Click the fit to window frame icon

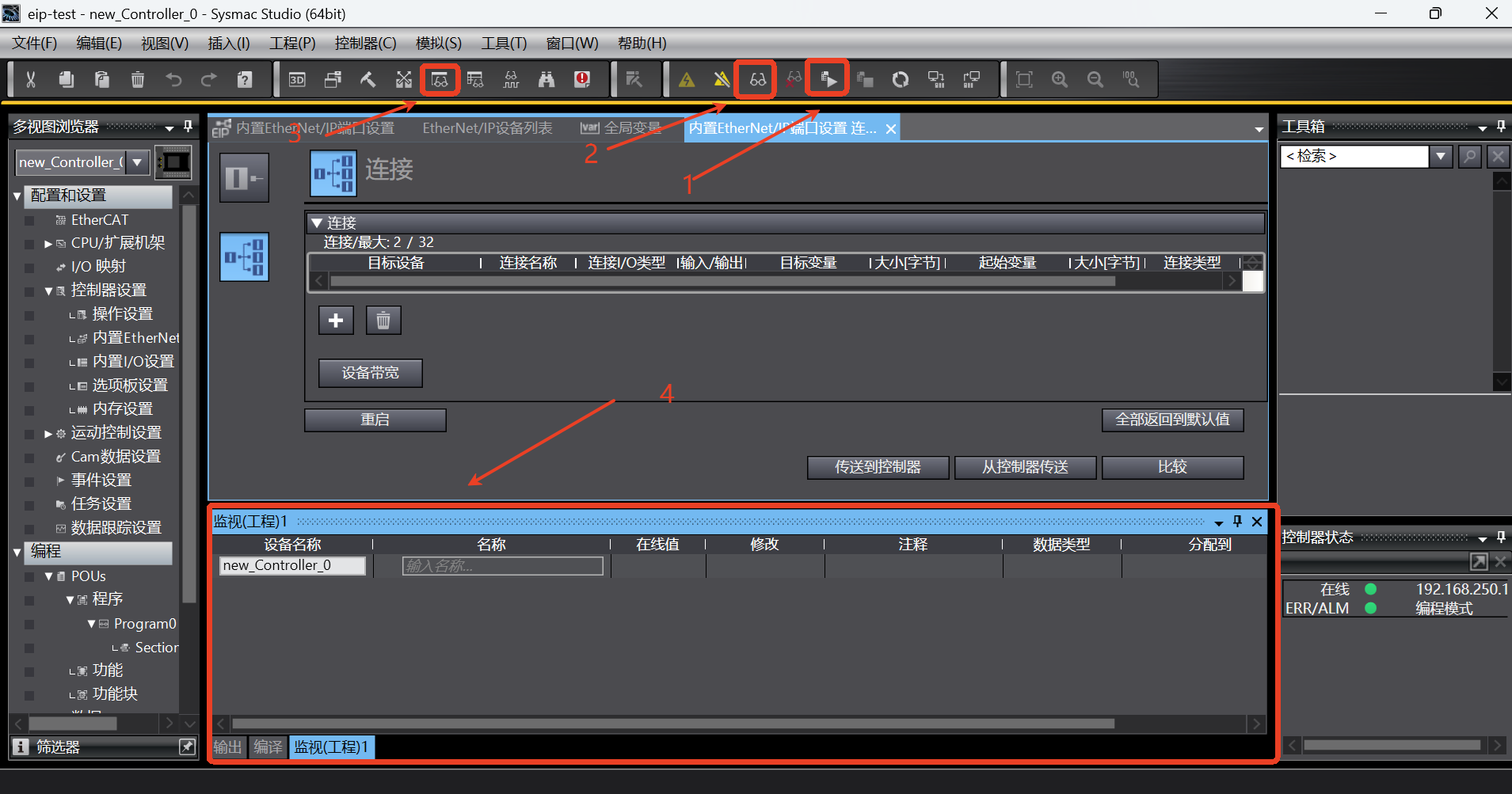tap(1024, 79)
